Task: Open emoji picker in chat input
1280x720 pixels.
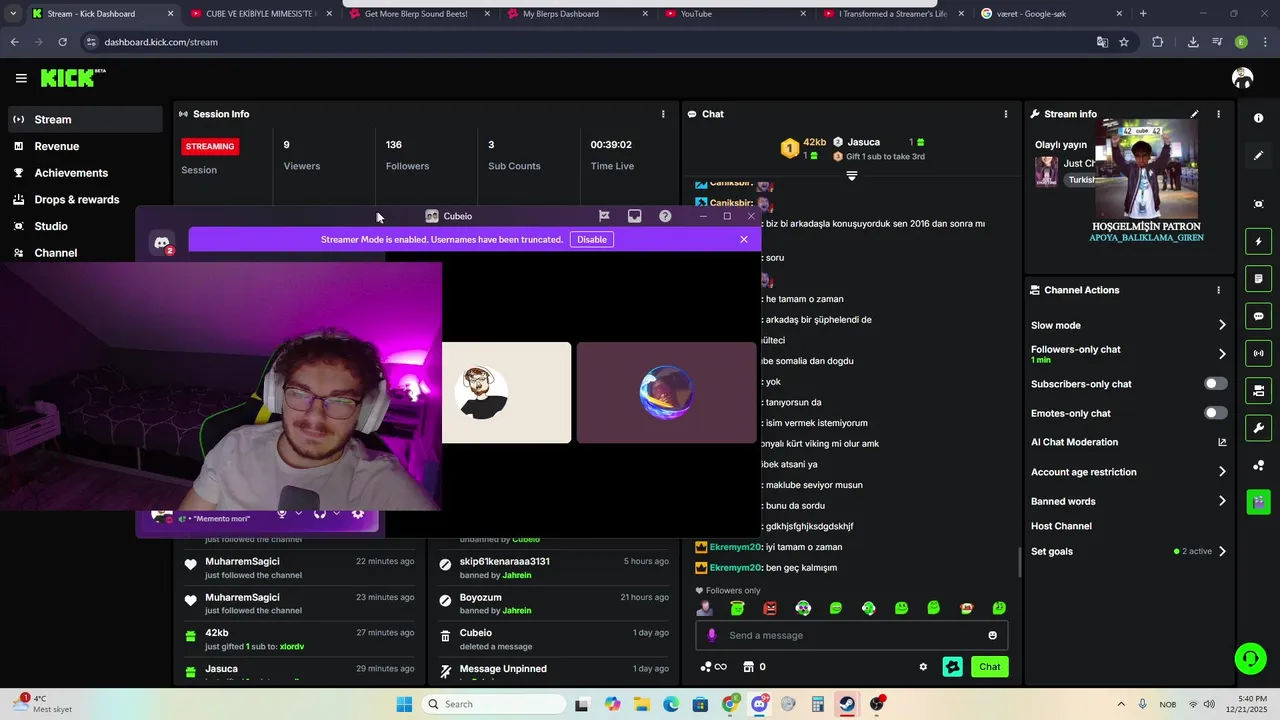Action: (992, 635)
